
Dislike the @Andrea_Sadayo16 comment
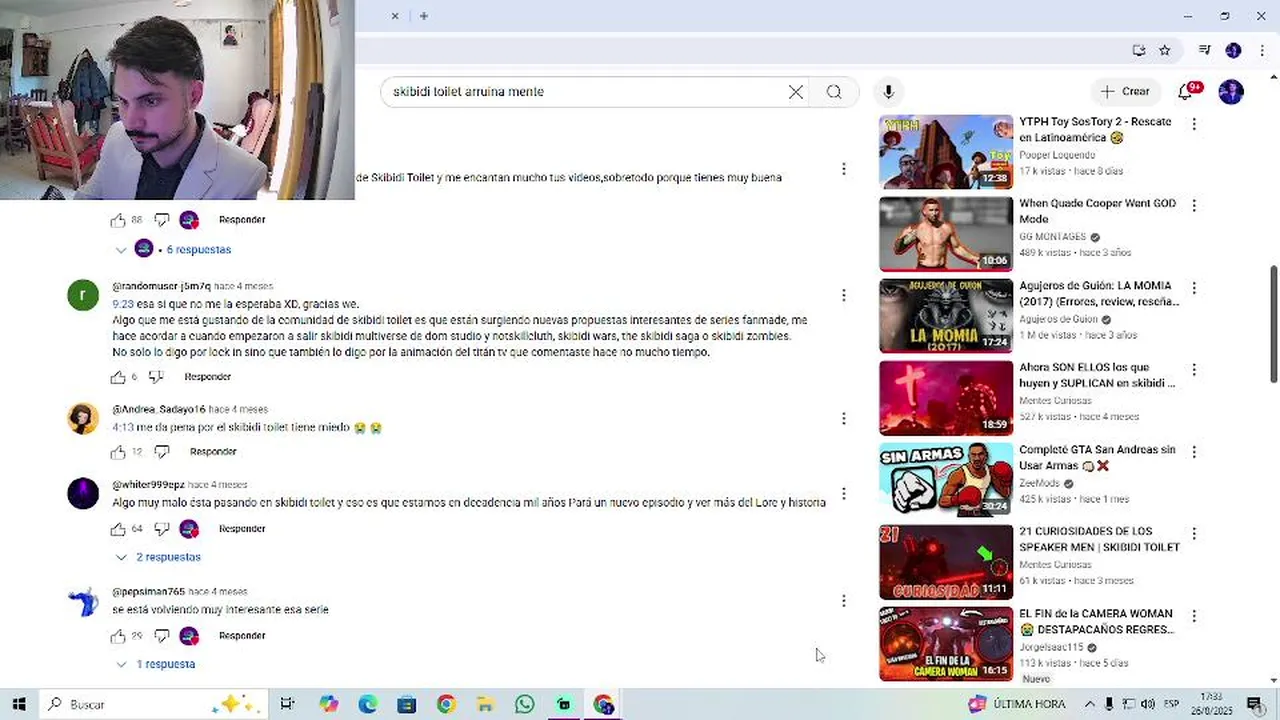click(x=162, y=452)
